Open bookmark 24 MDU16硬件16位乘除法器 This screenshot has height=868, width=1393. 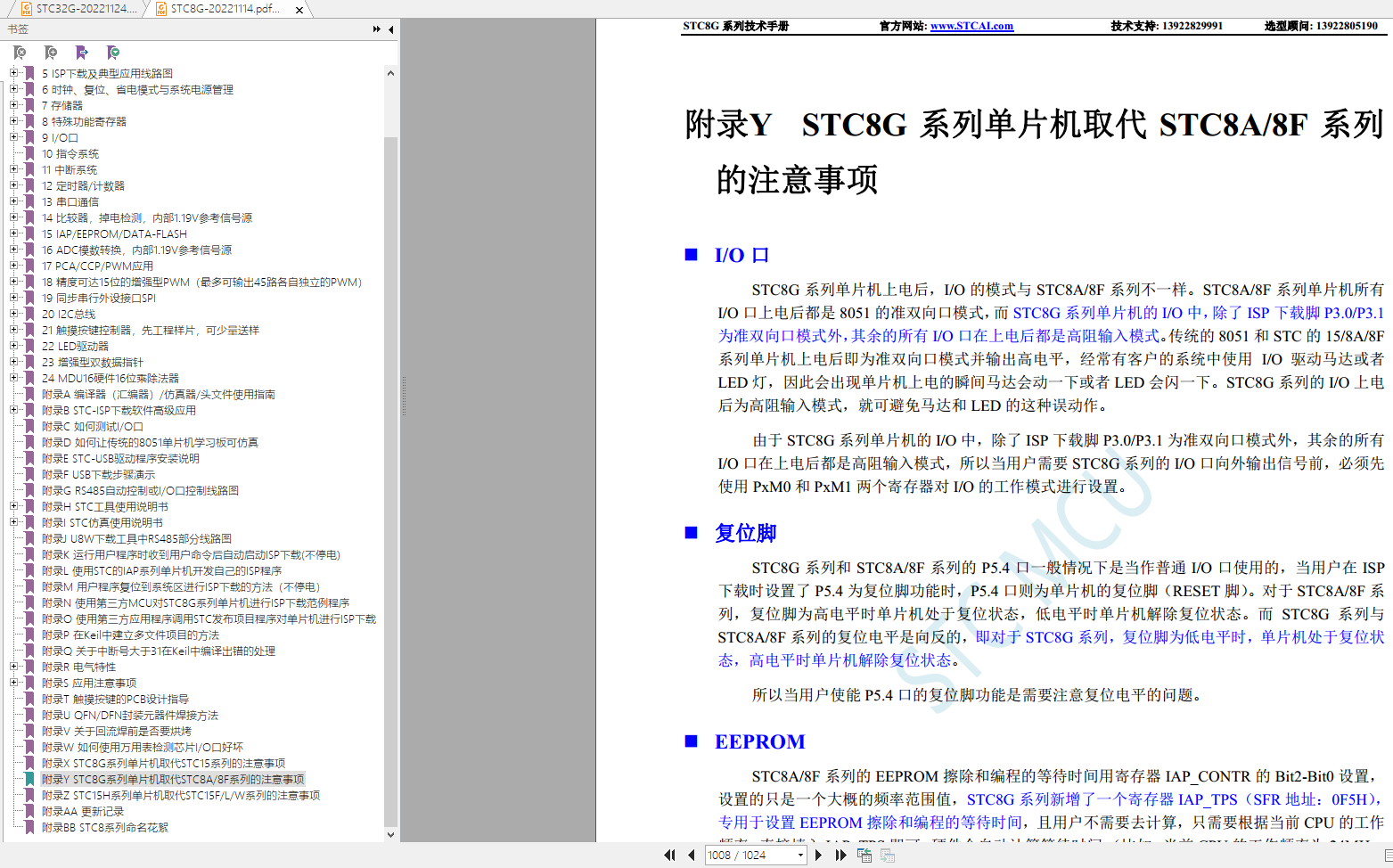pyautogui.click(x=110, y=378)
